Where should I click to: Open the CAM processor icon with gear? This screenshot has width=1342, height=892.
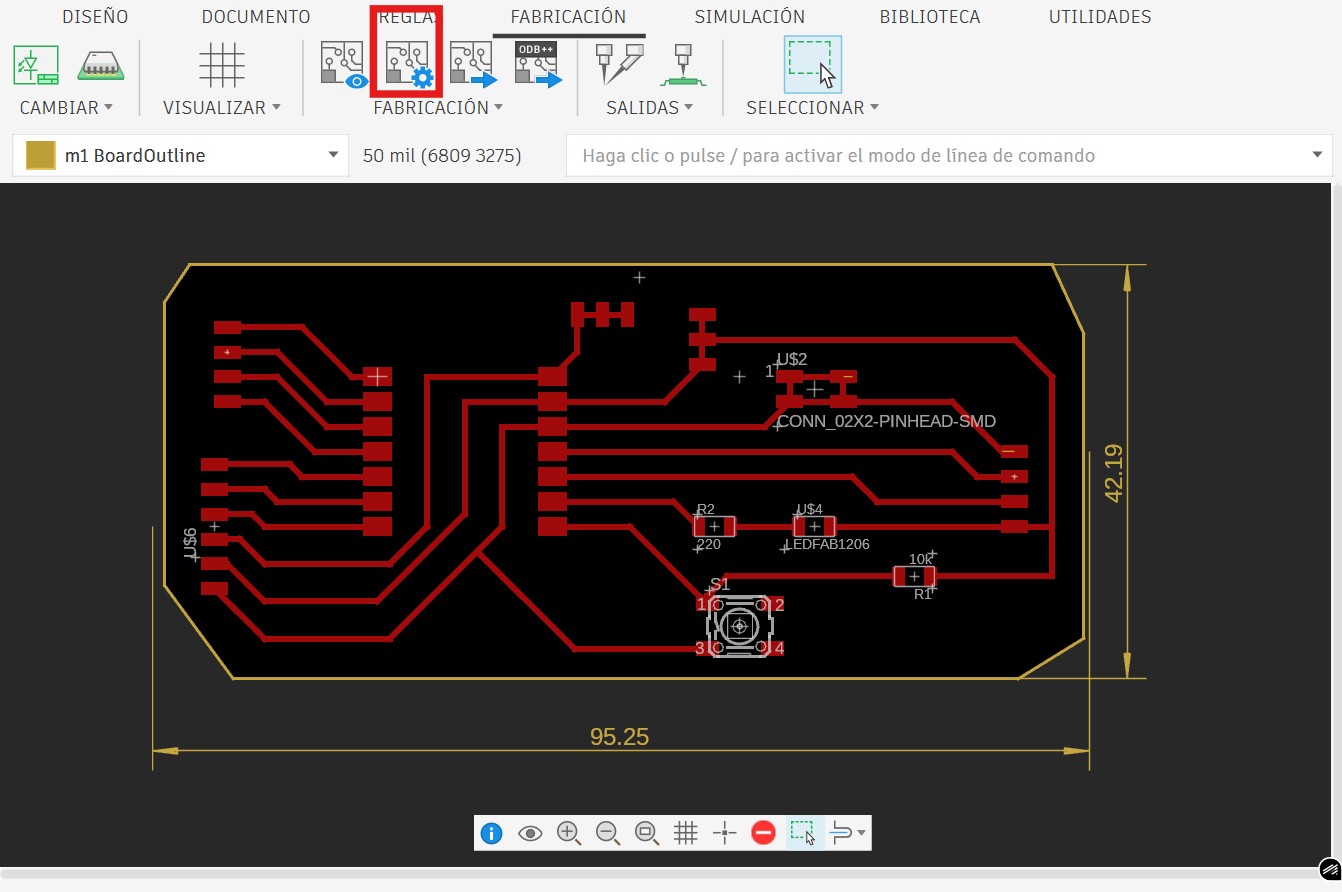pyautogui.click(x=407, y=64)
